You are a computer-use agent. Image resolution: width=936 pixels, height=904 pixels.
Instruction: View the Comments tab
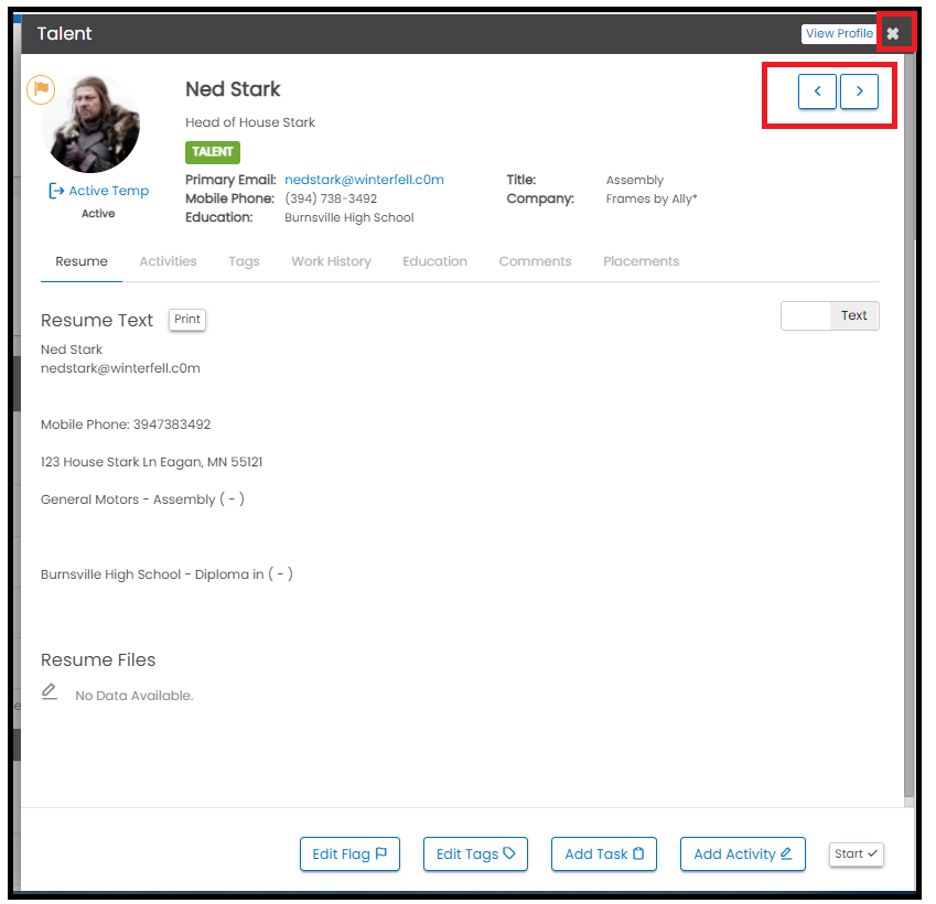[x=535, y=262]
